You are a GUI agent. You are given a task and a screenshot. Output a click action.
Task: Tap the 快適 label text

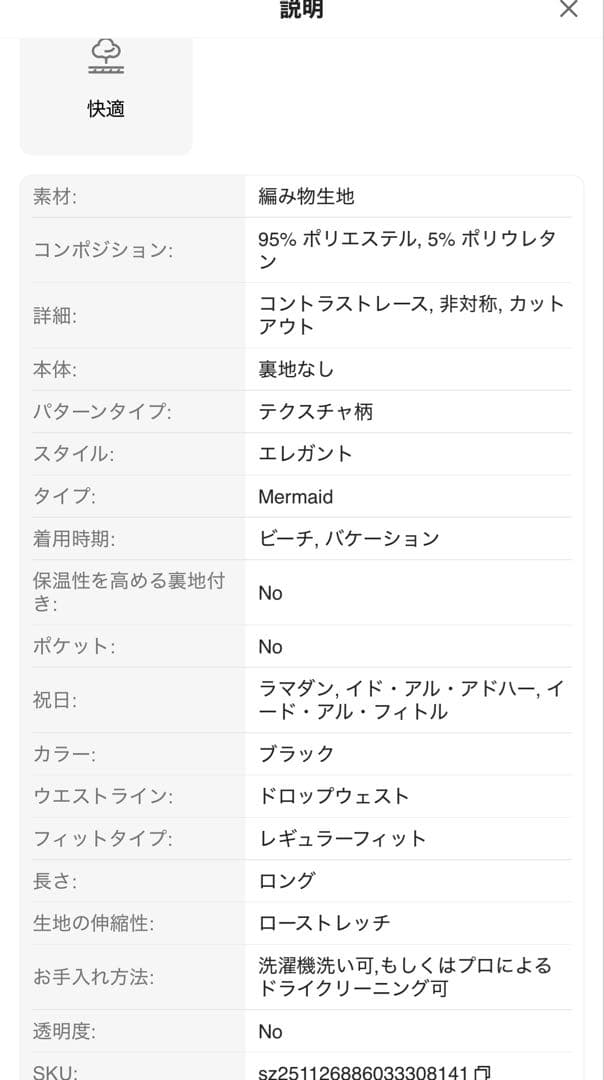pos(106,109)
